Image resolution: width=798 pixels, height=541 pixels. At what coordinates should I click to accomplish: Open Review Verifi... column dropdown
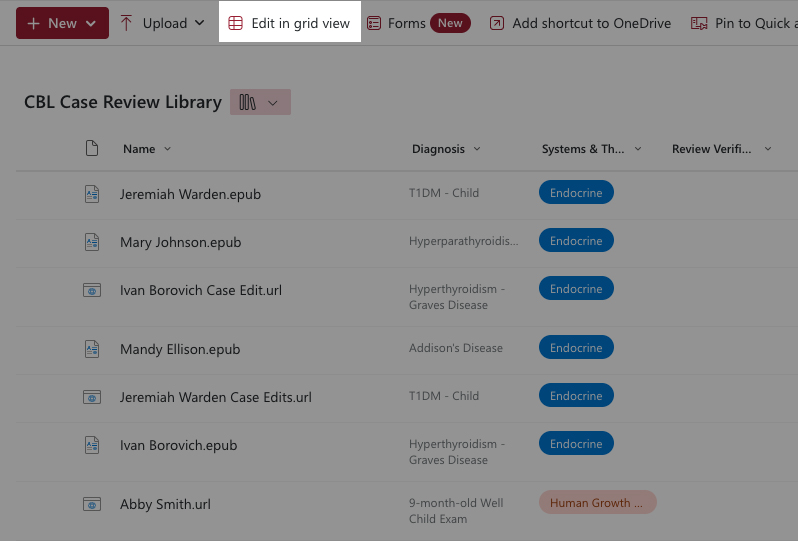(x=721, y=149)
